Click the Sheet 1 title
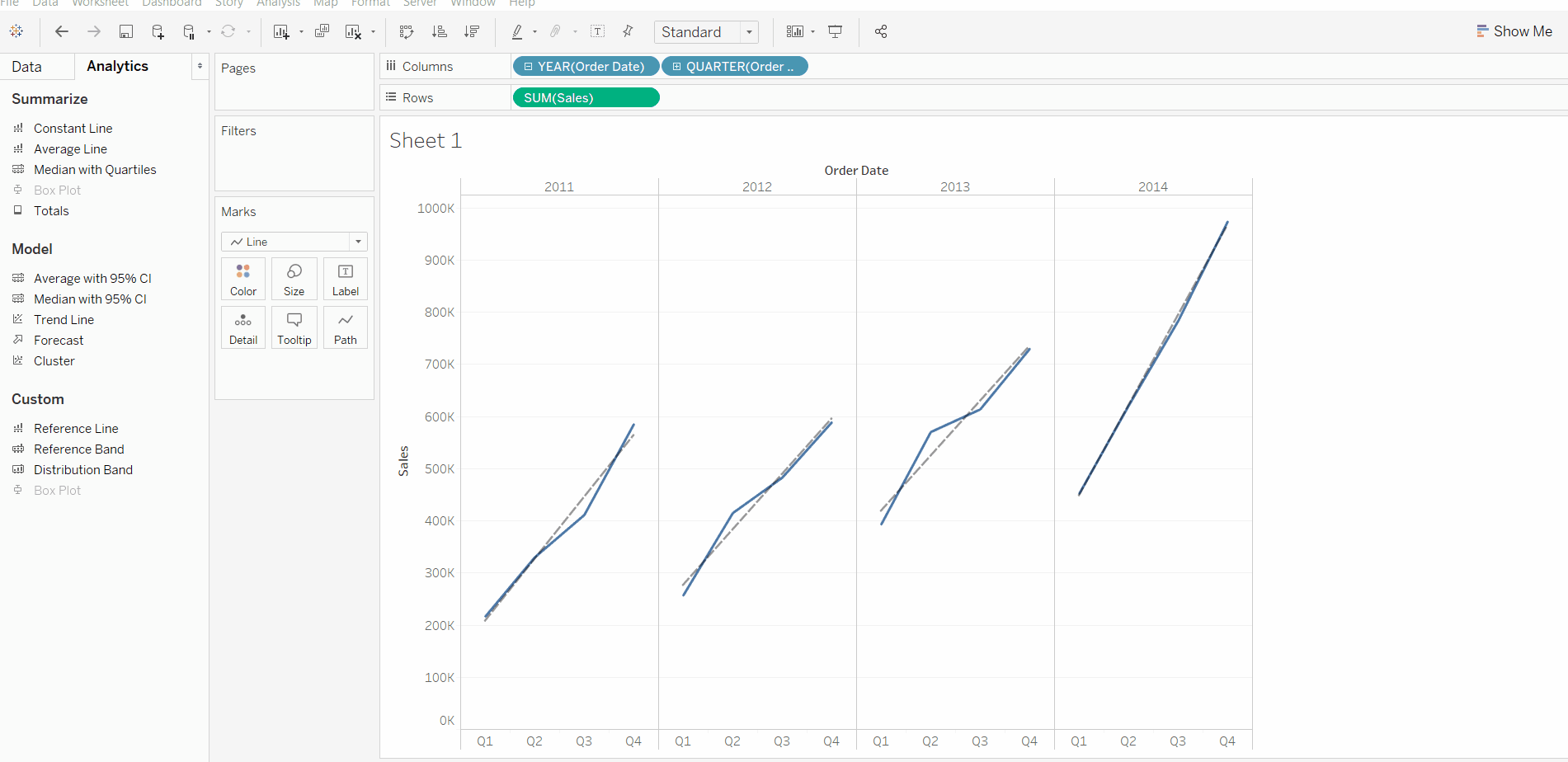 (x=426, y=141)
